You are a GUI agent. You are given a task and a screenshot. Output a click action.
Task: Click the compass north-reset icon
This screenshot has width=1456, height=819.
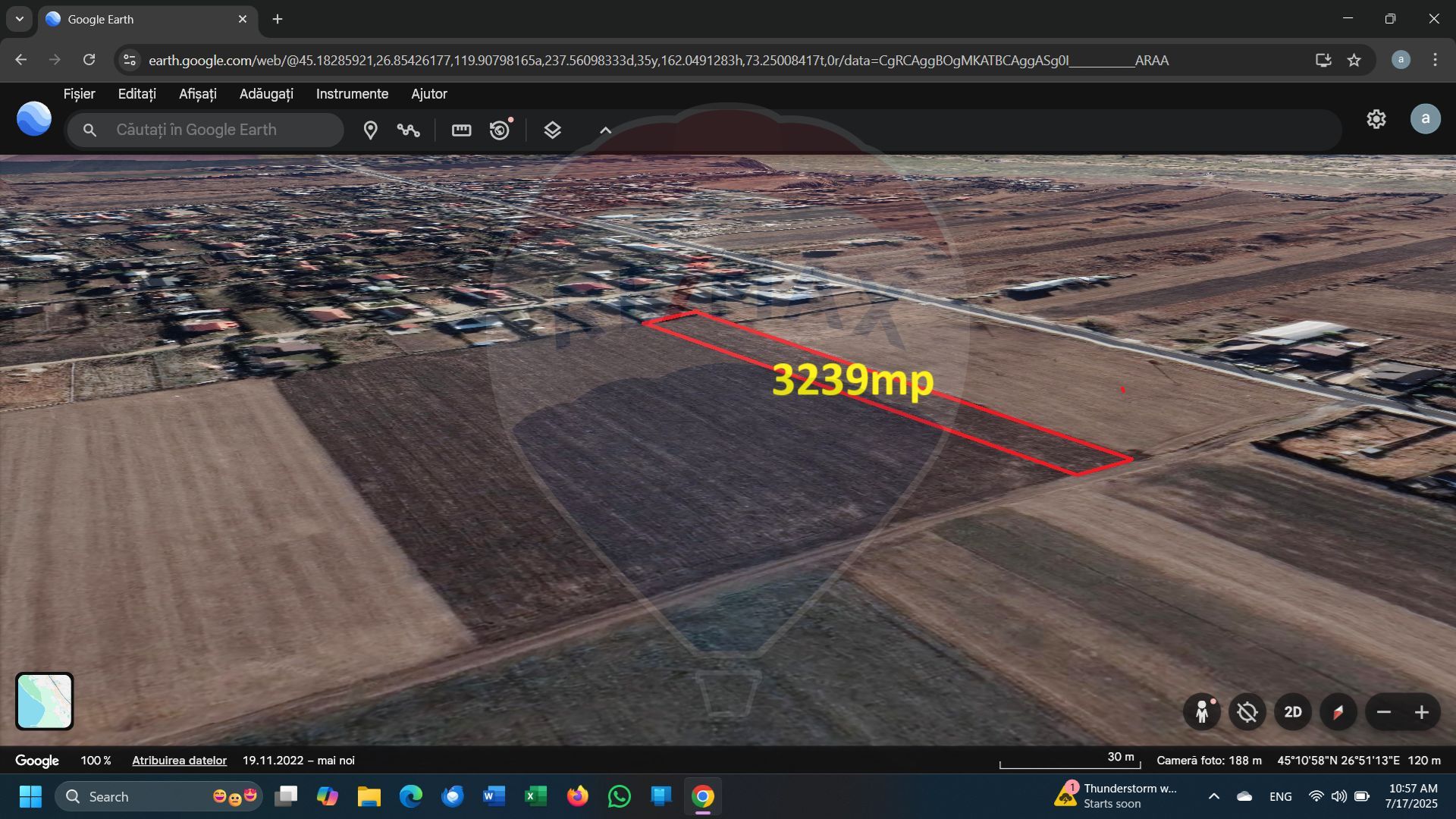point(1338,712)
